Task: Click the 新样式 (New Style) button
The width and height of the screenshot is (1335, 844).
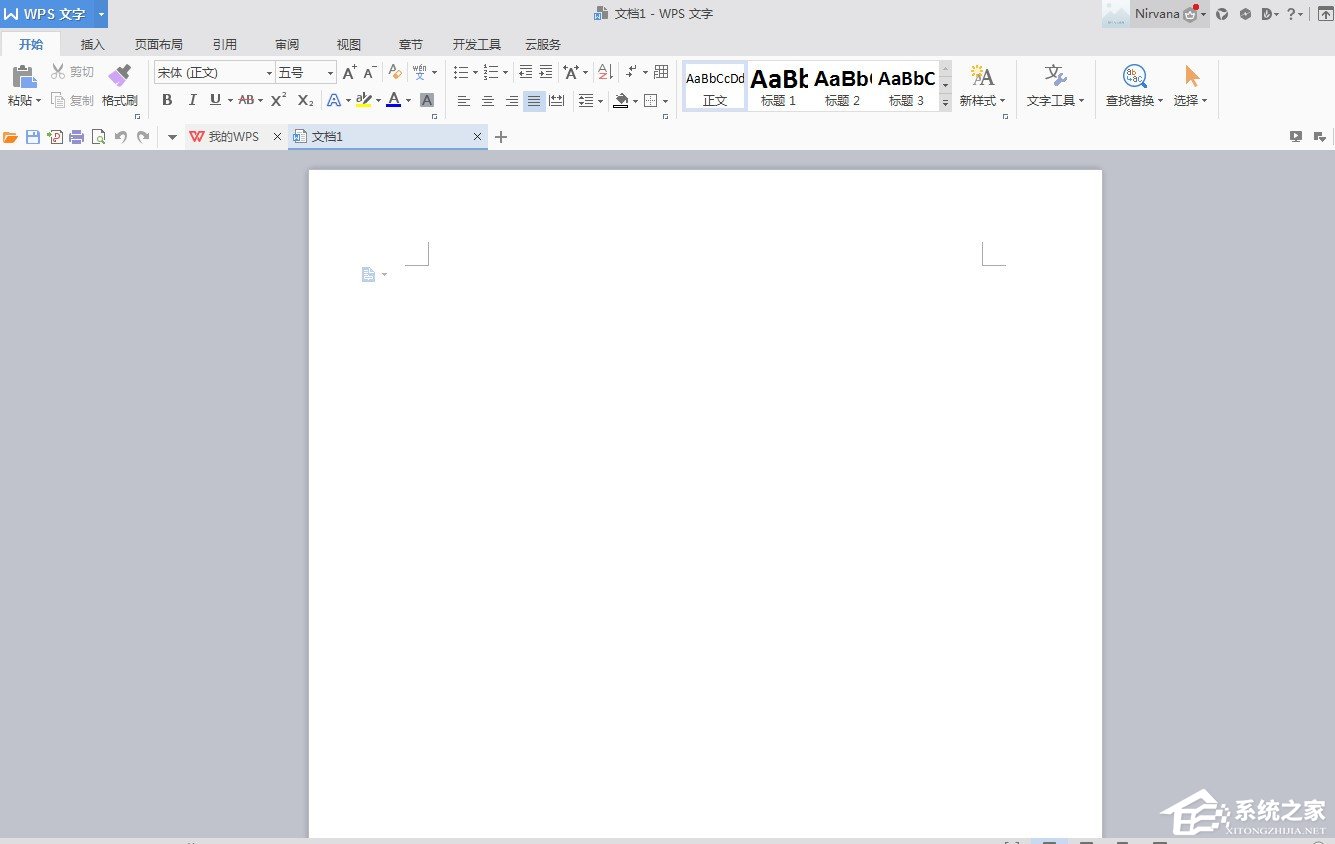Action: tap(982, 86)
